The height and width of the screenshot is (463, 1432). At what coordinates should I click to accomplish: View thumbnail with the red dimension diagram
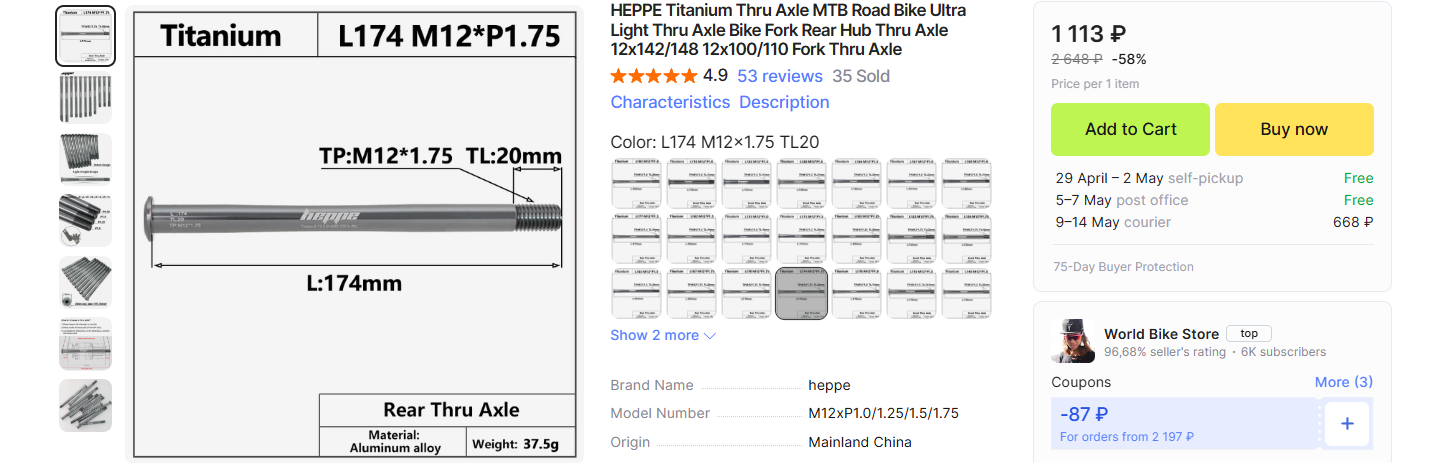pyautogui.click(x=85, y=344)
